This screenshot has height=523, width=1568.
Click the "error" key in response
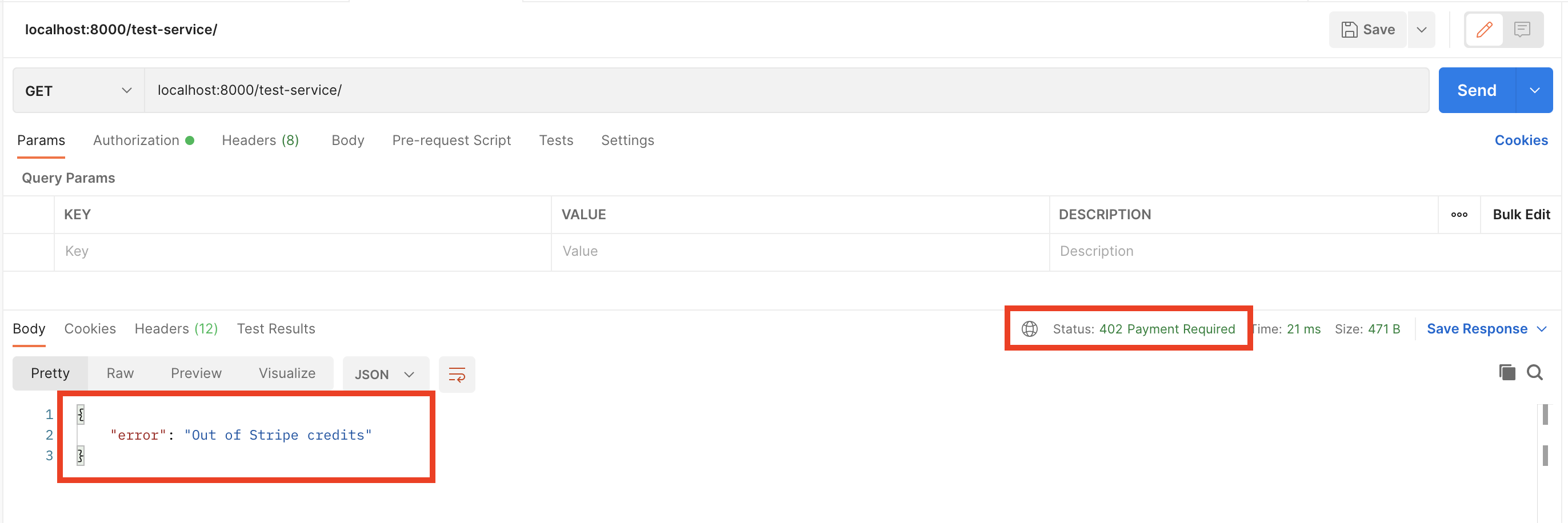tap(138, 436)
